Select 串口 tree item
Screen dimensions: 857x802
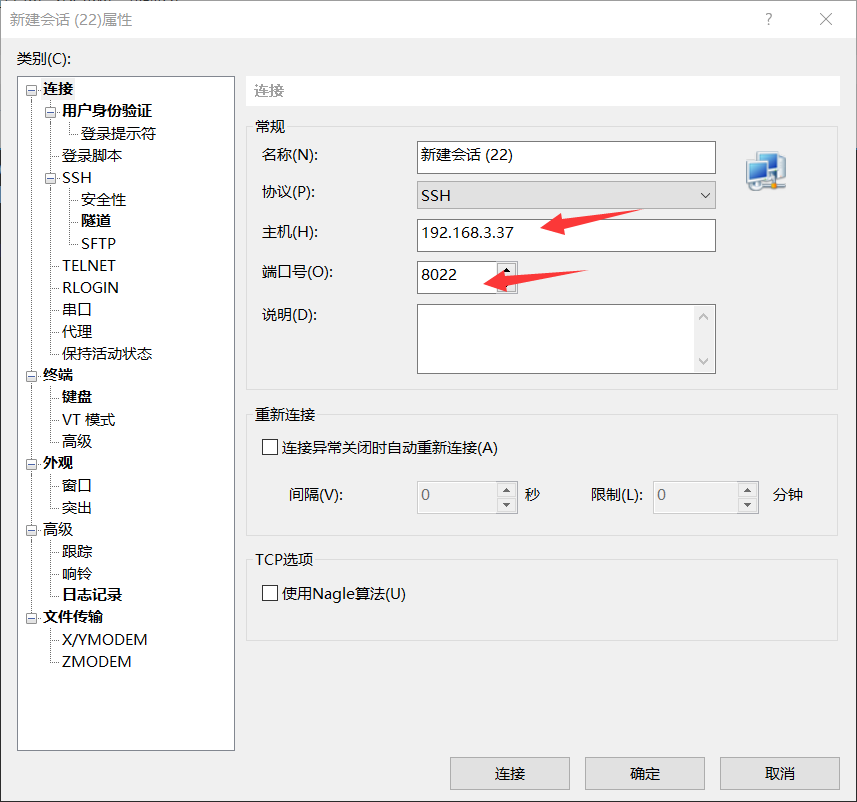pyautogui.click(x=77, y=309)
